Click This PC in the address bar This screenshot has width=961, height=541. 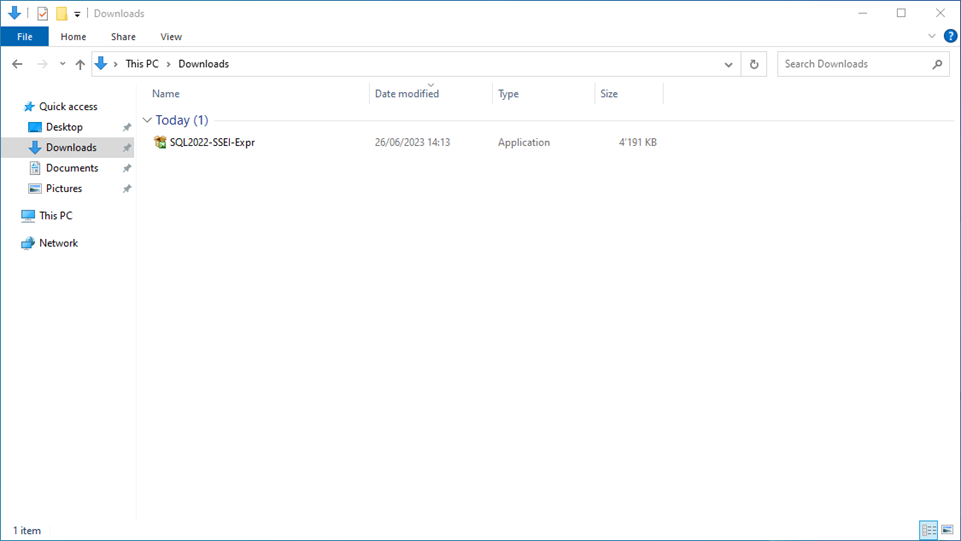[x=142, y=64]
